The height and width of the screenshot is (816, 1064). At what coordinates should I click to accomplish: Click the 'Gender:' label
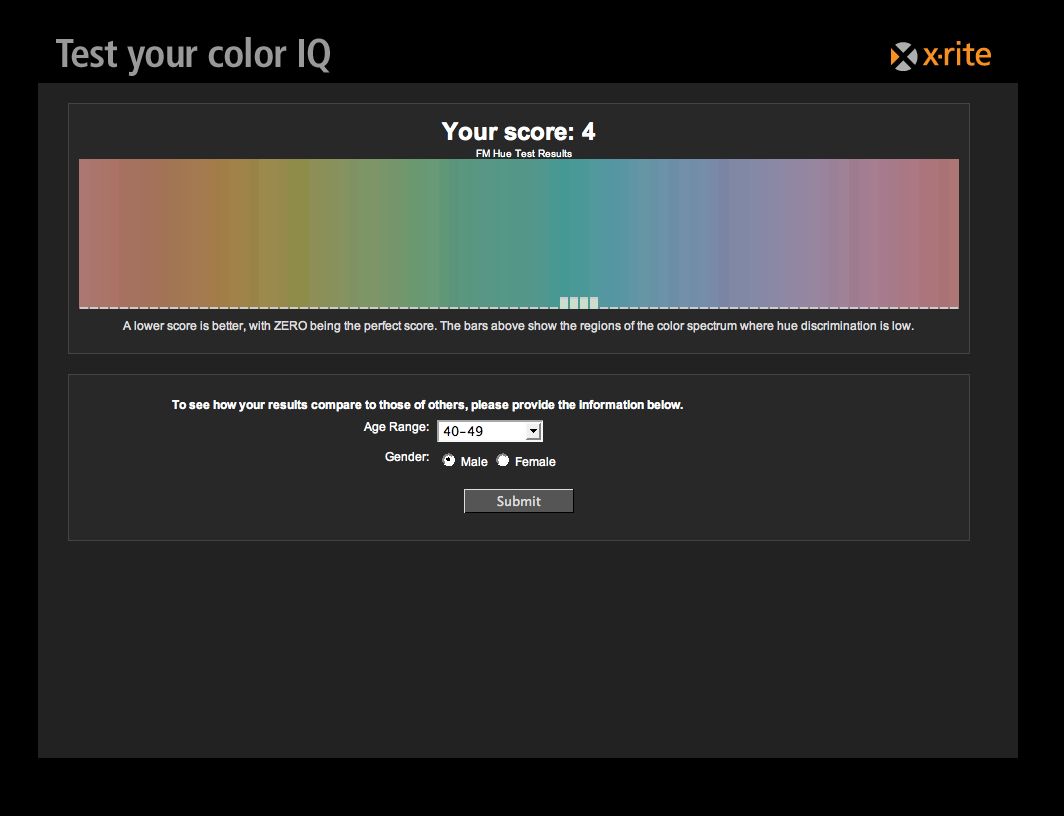tap(407, 457)
